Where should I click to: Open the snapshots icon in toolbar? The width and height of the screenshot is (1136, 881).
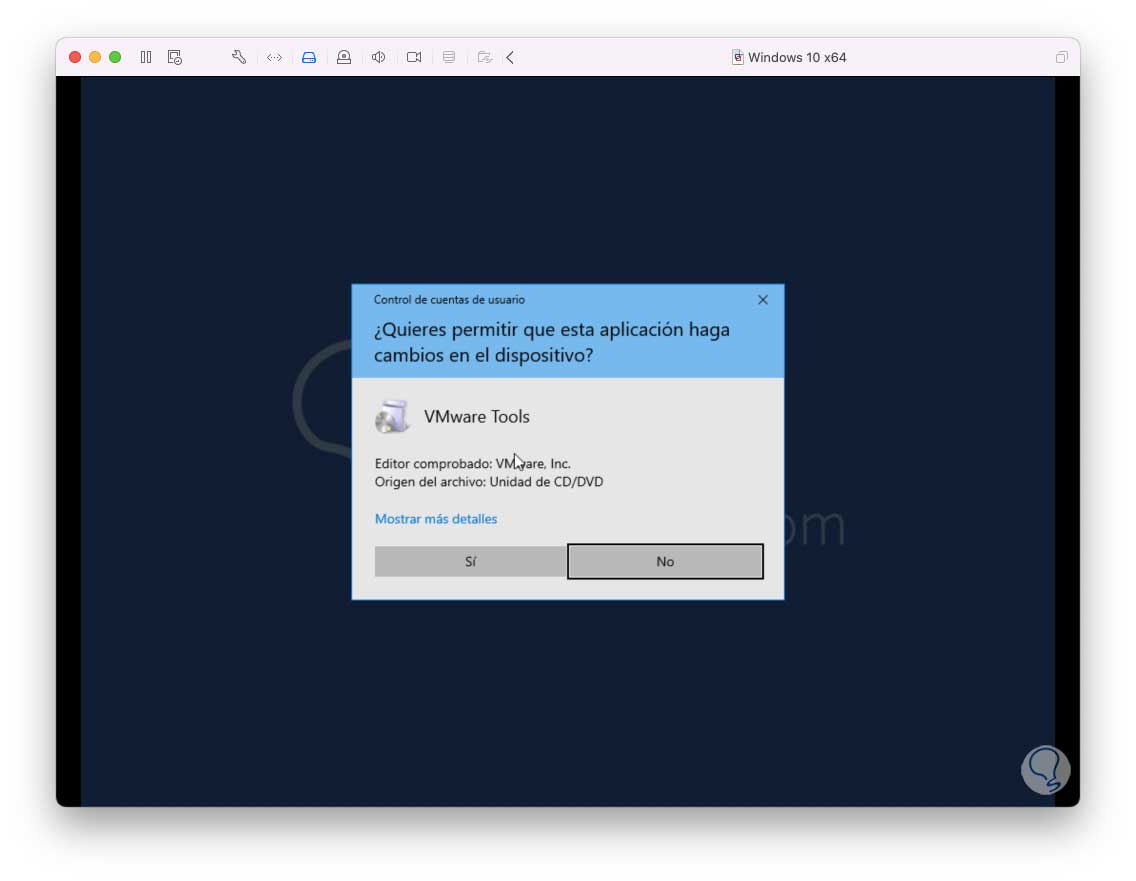pos(175,57)
